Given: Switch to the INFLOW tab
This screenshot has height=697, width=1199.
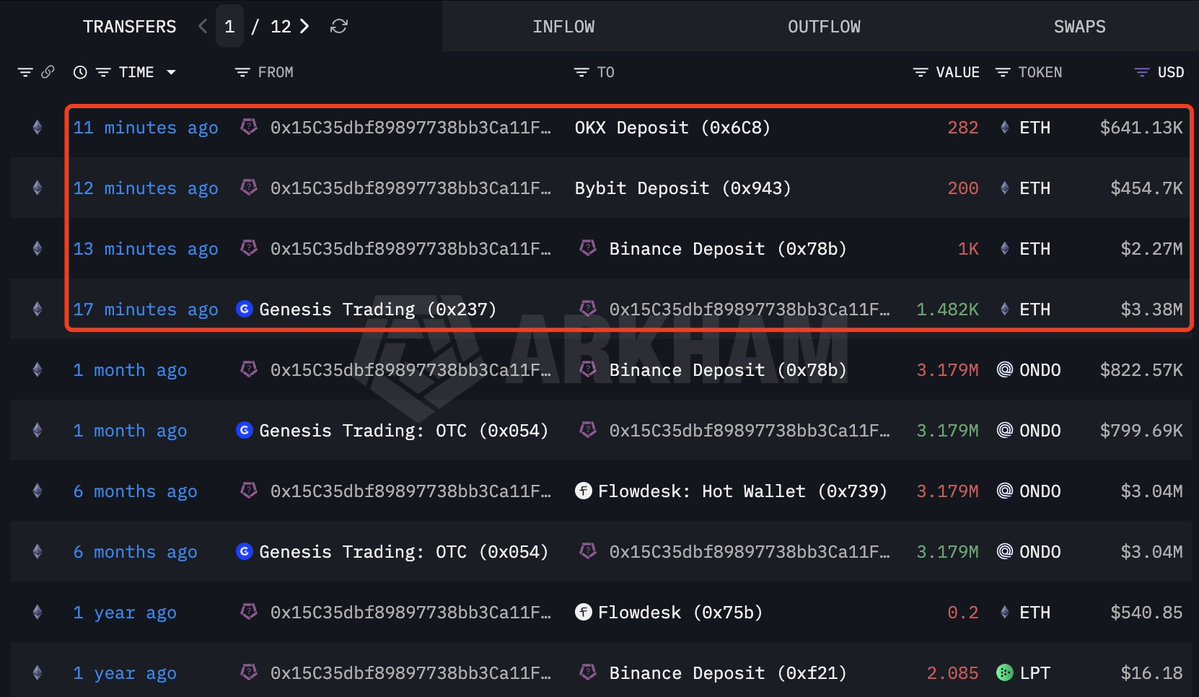Looking at the screenshot, I should pyautogui.click(x=564, y=27).
